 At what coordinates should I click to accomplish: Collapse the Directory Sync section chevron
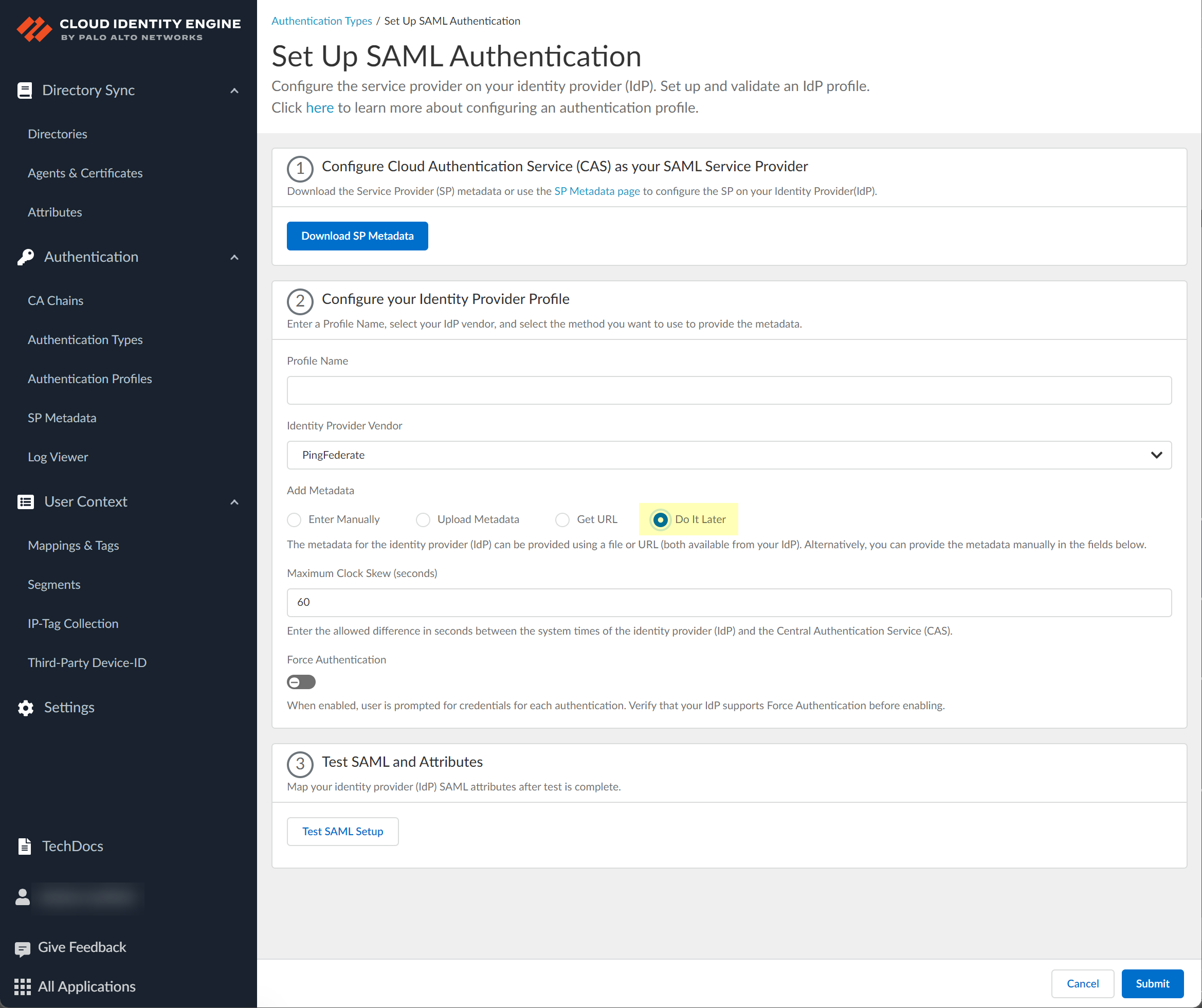pyautogui.click(x=234, y=91)
